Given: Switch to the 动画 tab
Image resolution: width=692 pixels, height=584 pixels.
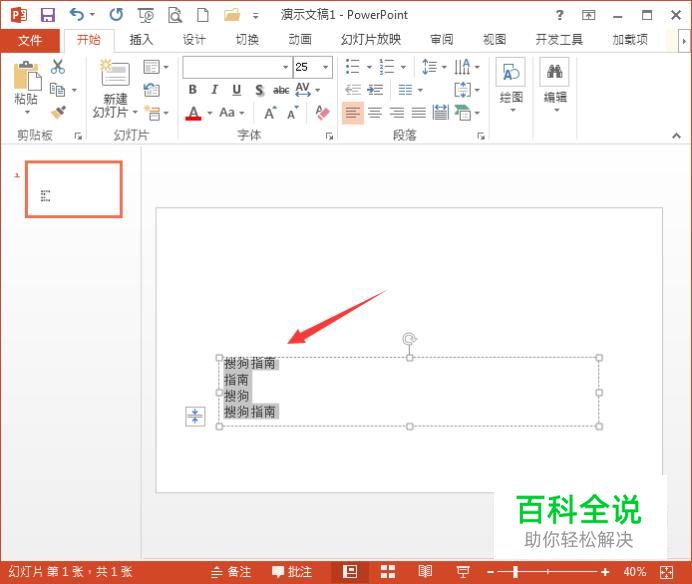Looking at the screenshot, I should pos(300,40).
